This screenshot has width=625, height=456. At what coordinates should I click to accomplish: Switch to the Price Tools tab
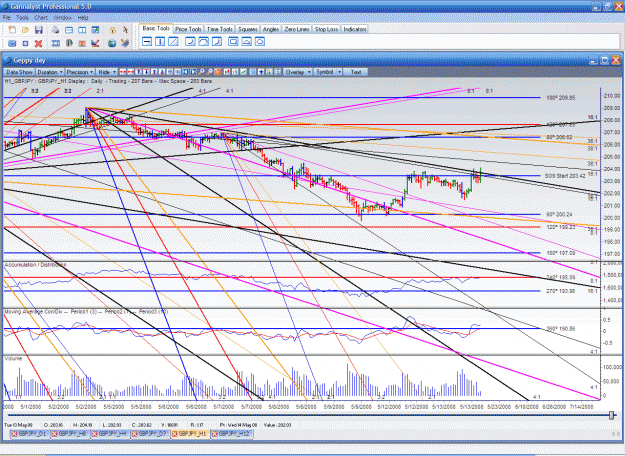(x=188, y=29)
